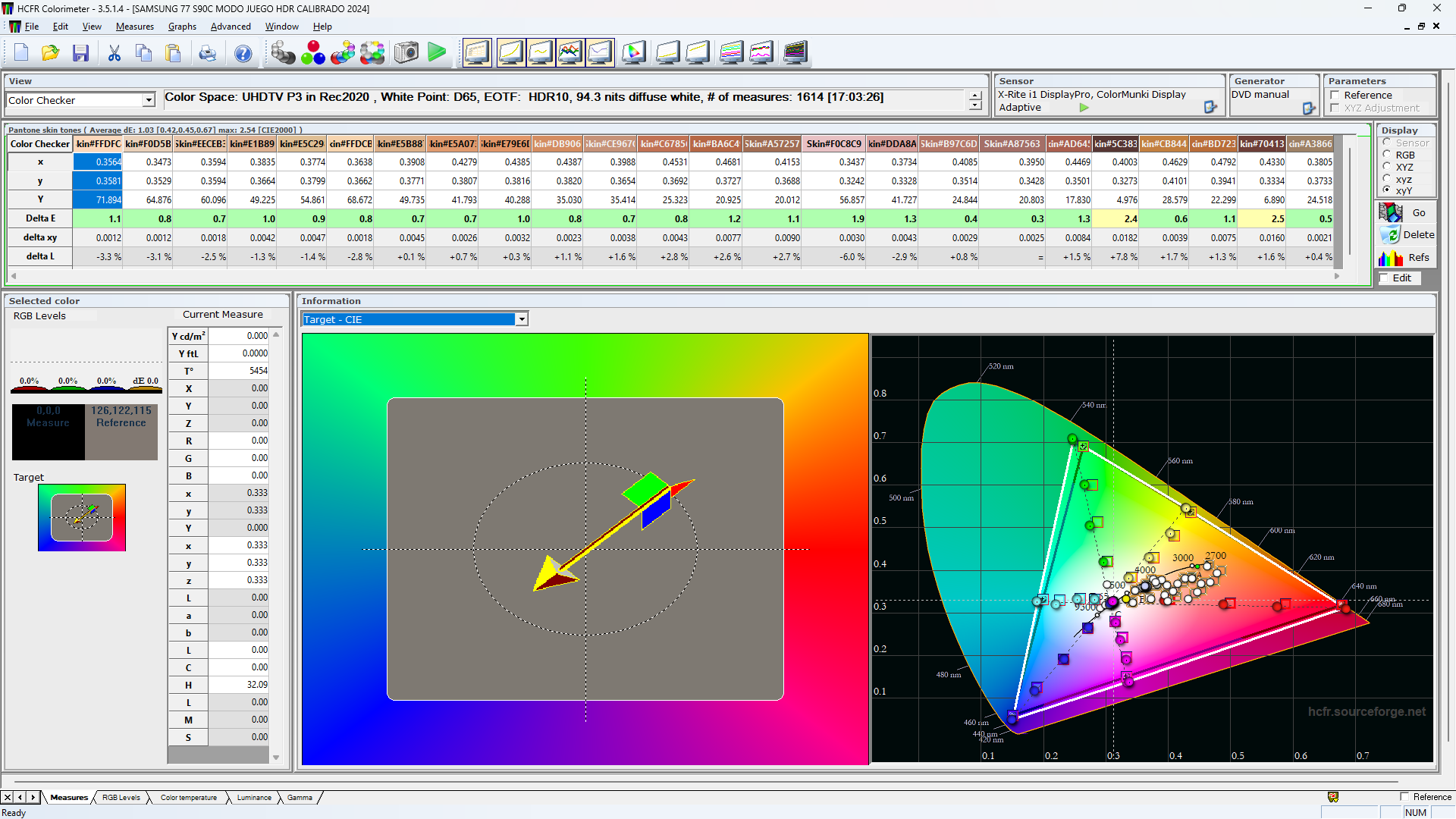Create a new file with the New icon

(21, 53)
